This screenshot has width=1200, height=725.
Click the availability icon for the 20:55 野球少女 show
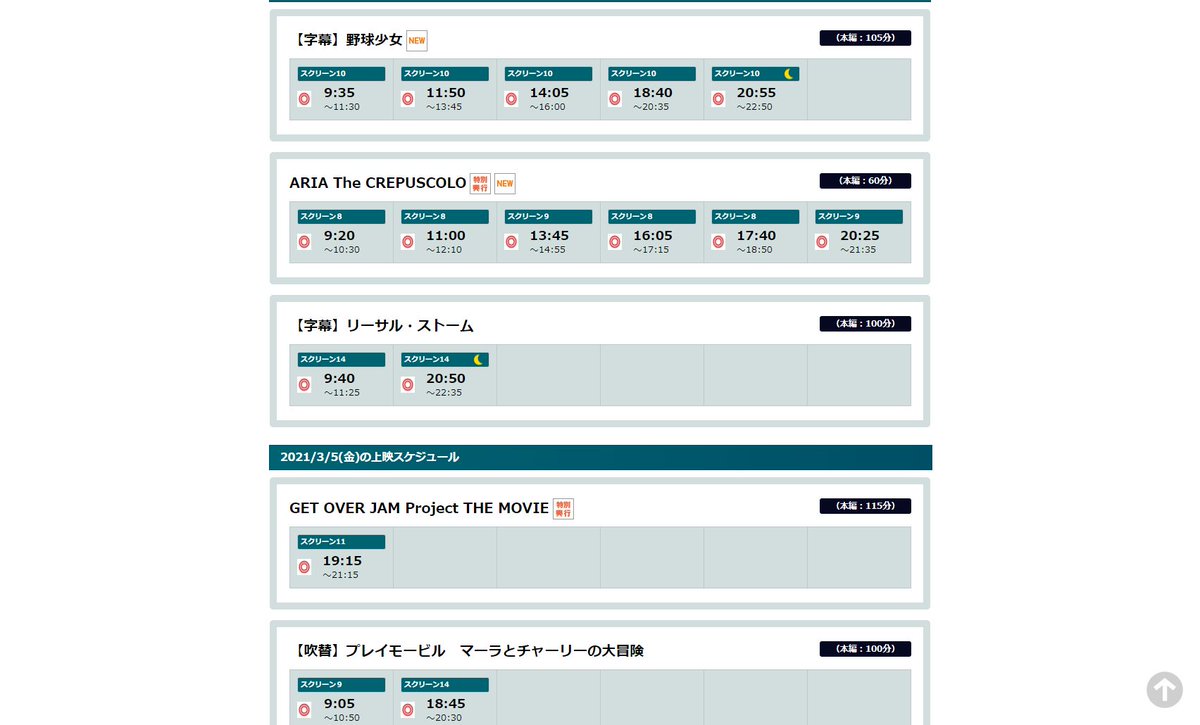[718, 99]
